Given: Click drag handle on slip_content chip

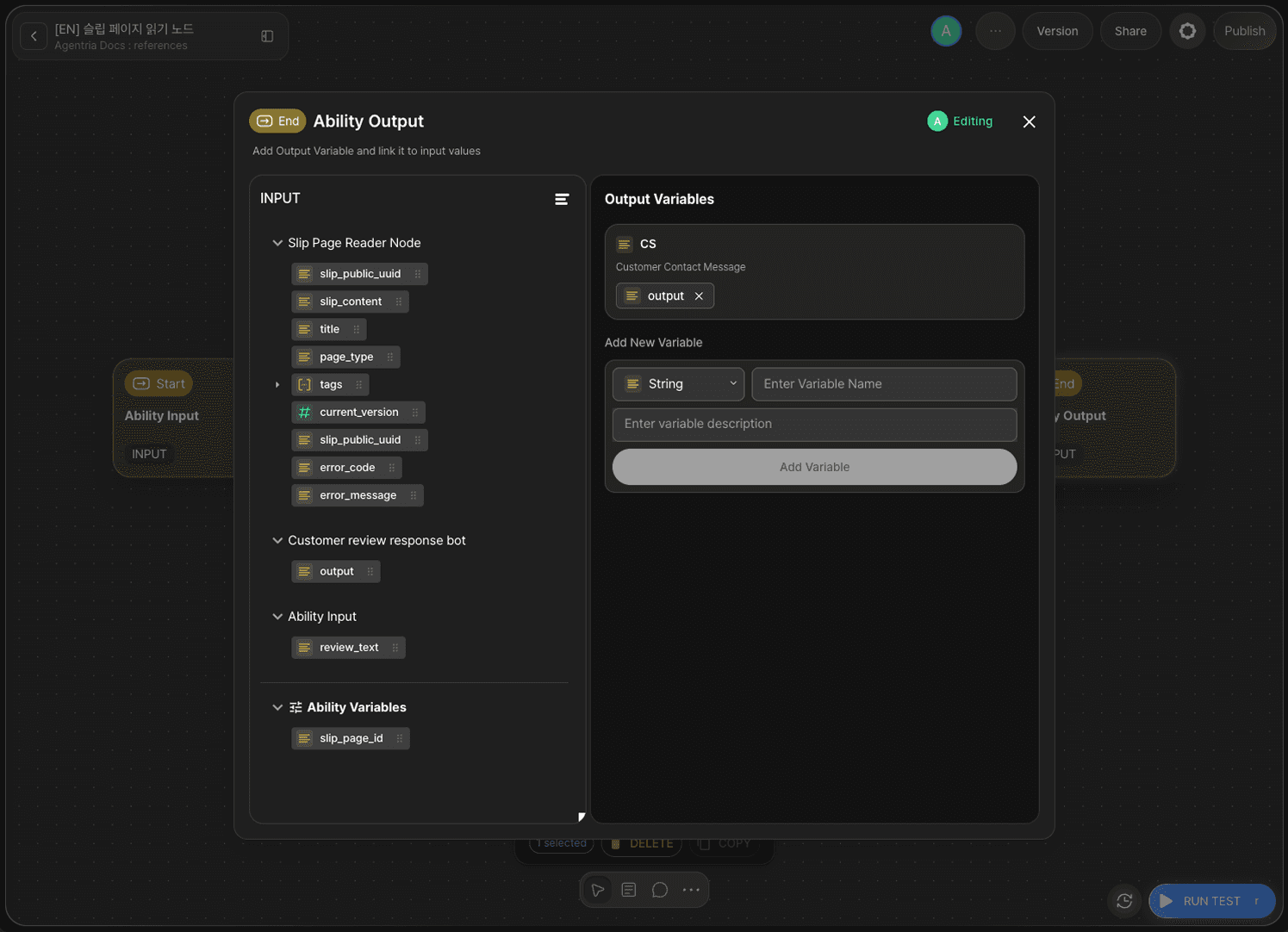Looking at the screenshot, I should coord(398,301).
